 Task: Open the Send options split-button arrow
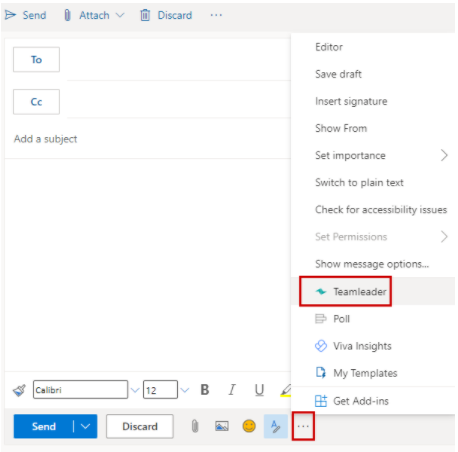(85, 426)
